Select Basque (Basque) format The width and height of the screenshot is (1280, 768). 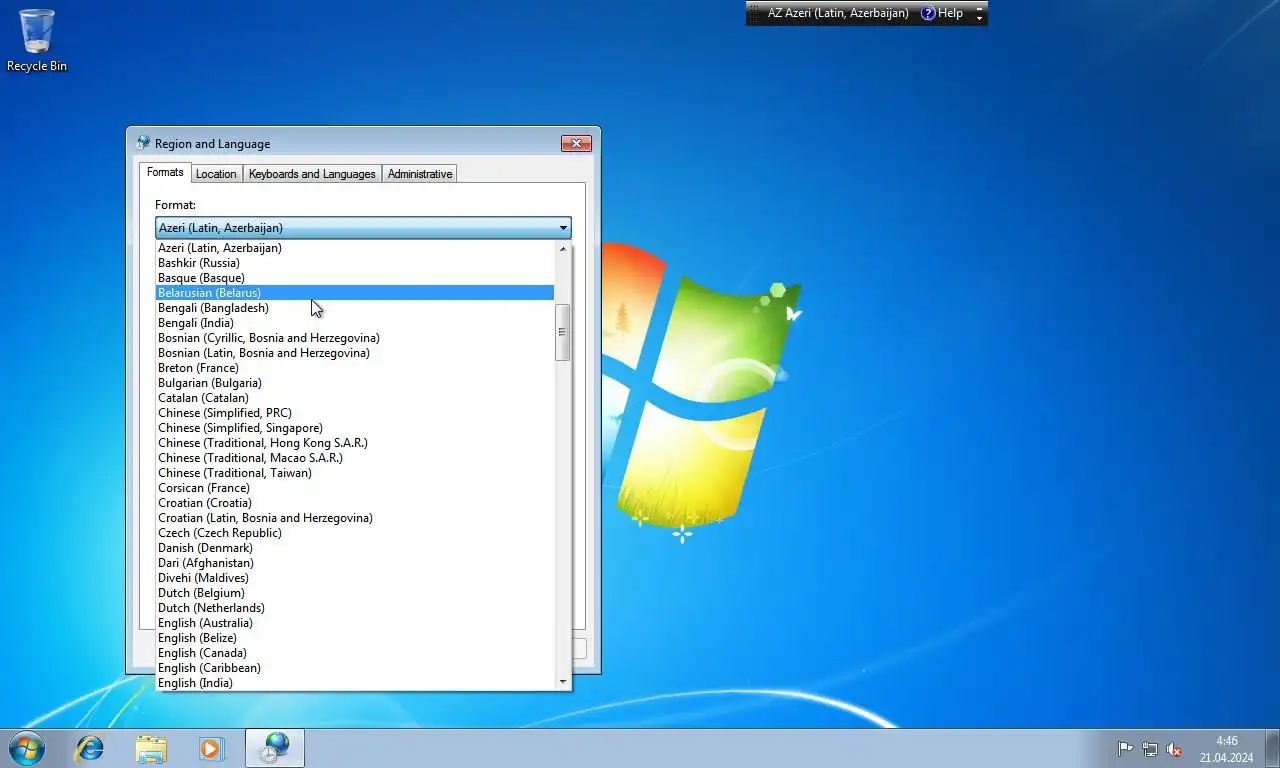pos(355,278)
